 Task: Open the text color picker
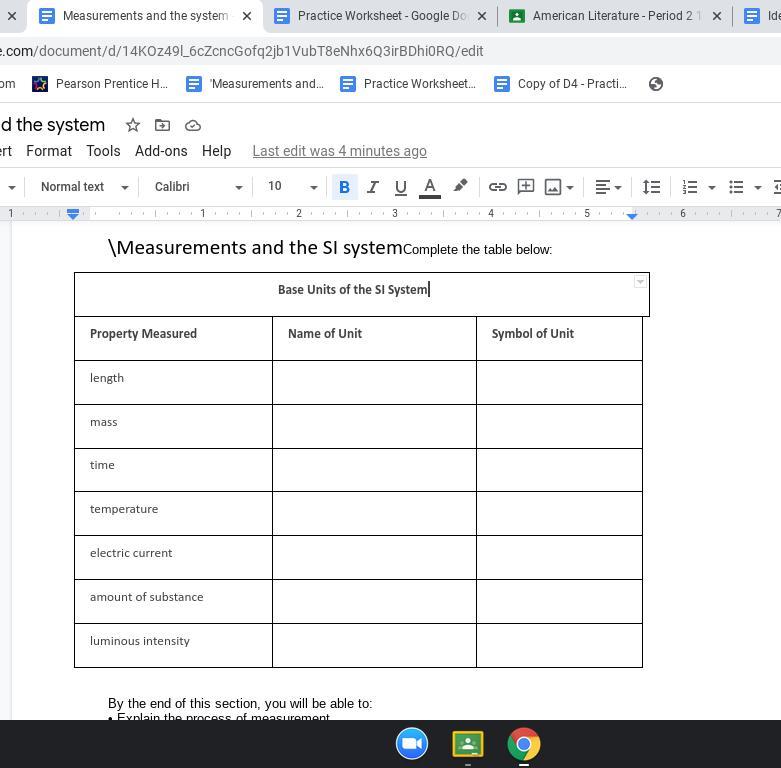pyautogui.click(x=429, y=187)
